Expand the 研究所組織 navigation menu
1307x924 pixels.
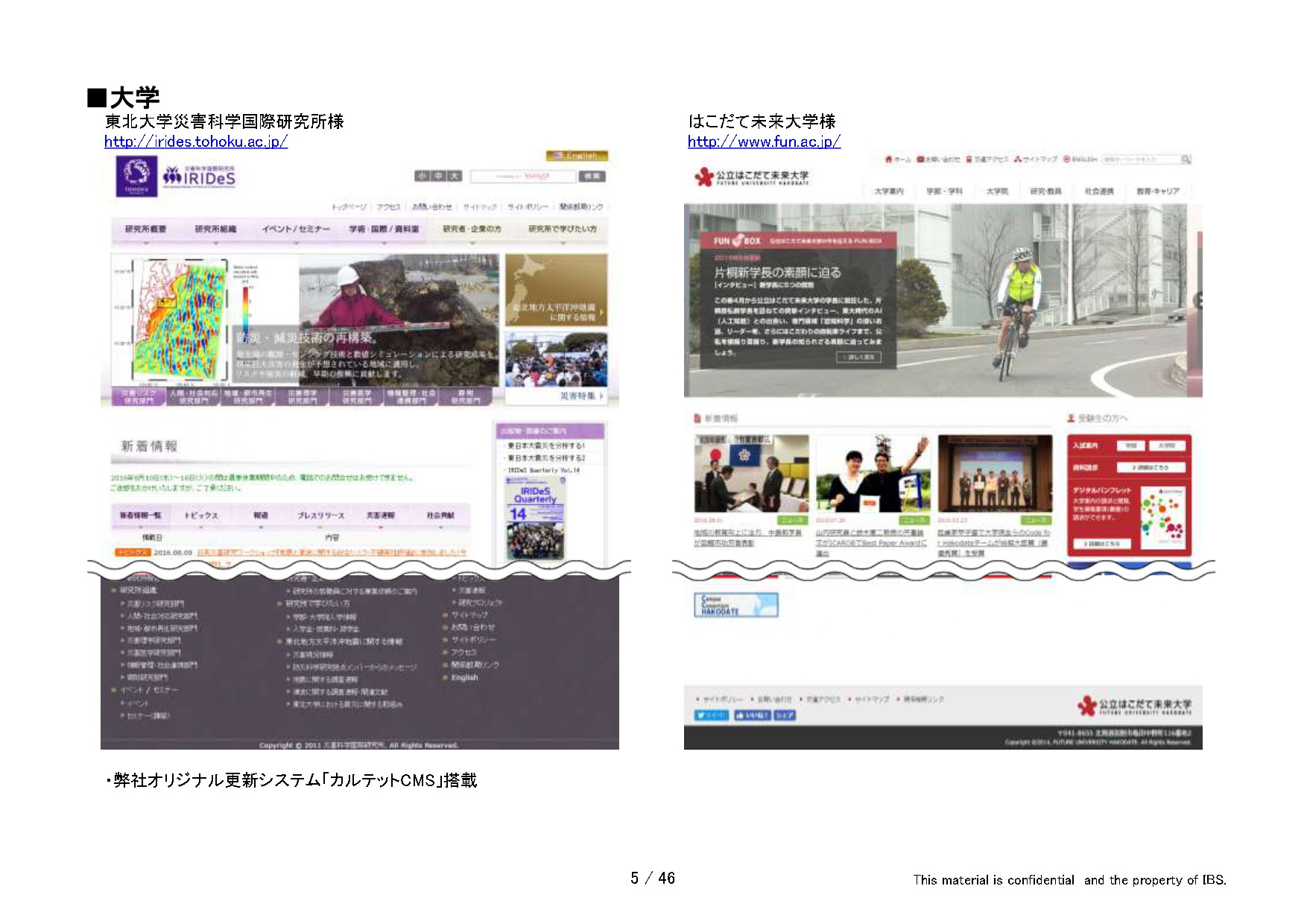[215, 230]
